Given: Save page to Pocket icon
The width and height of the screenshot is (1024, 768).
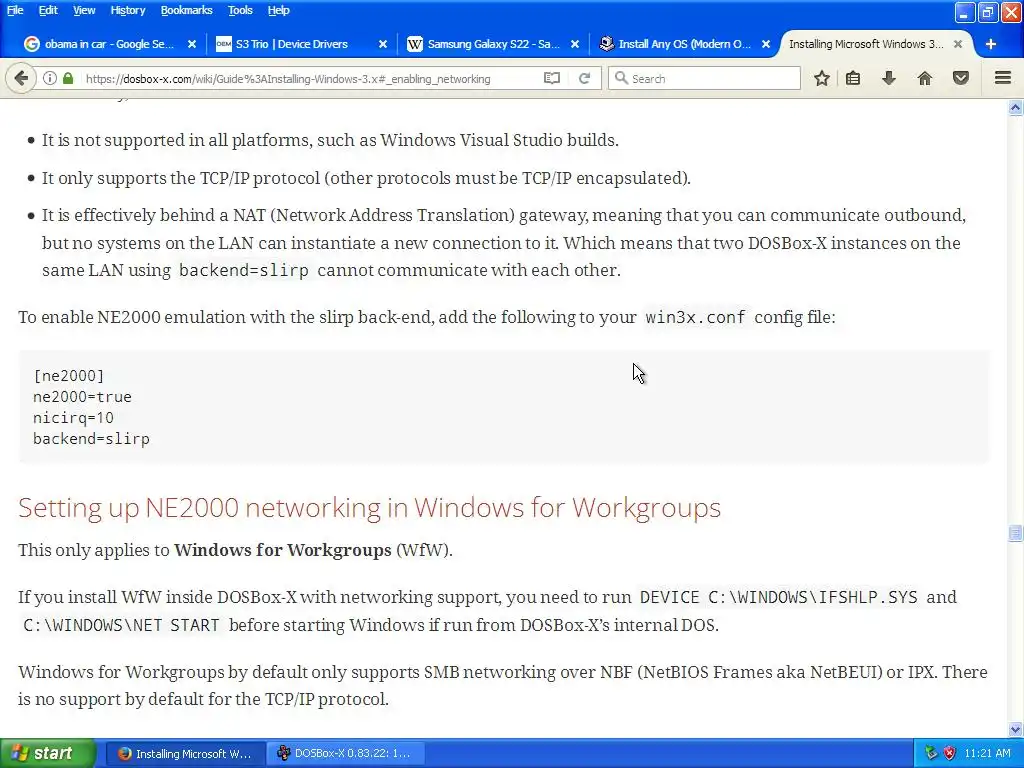Looking at the screenshot, I should click(961, 78).
